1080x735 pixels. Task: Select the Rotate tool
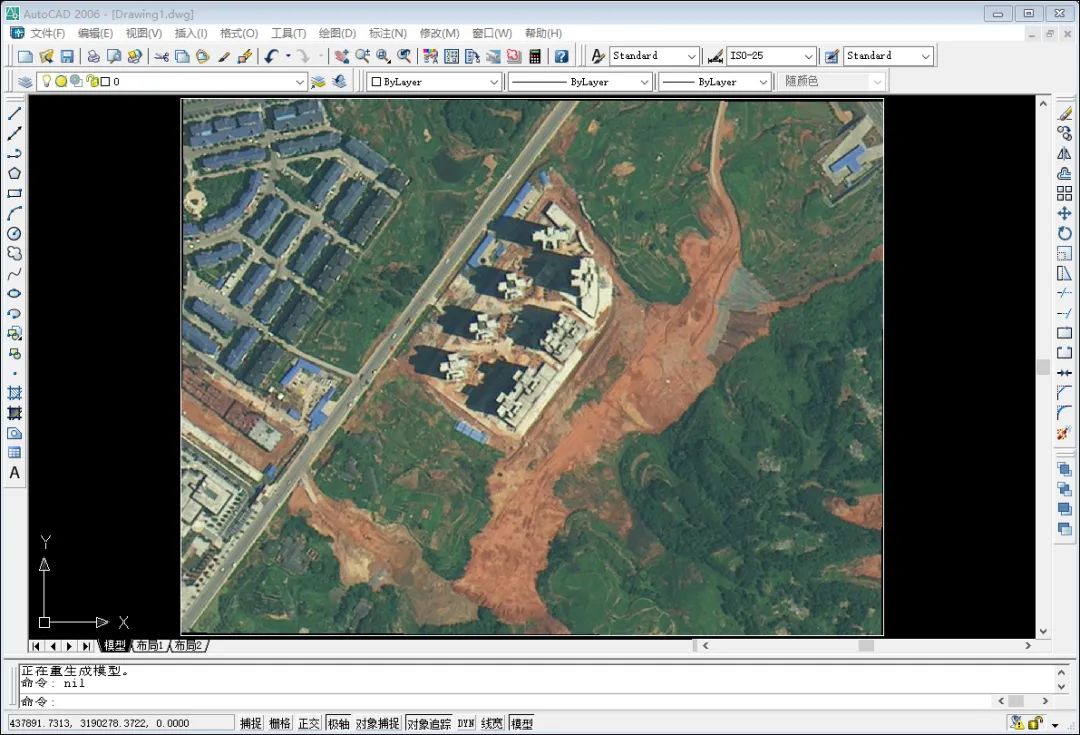[x=1064, y=234]
